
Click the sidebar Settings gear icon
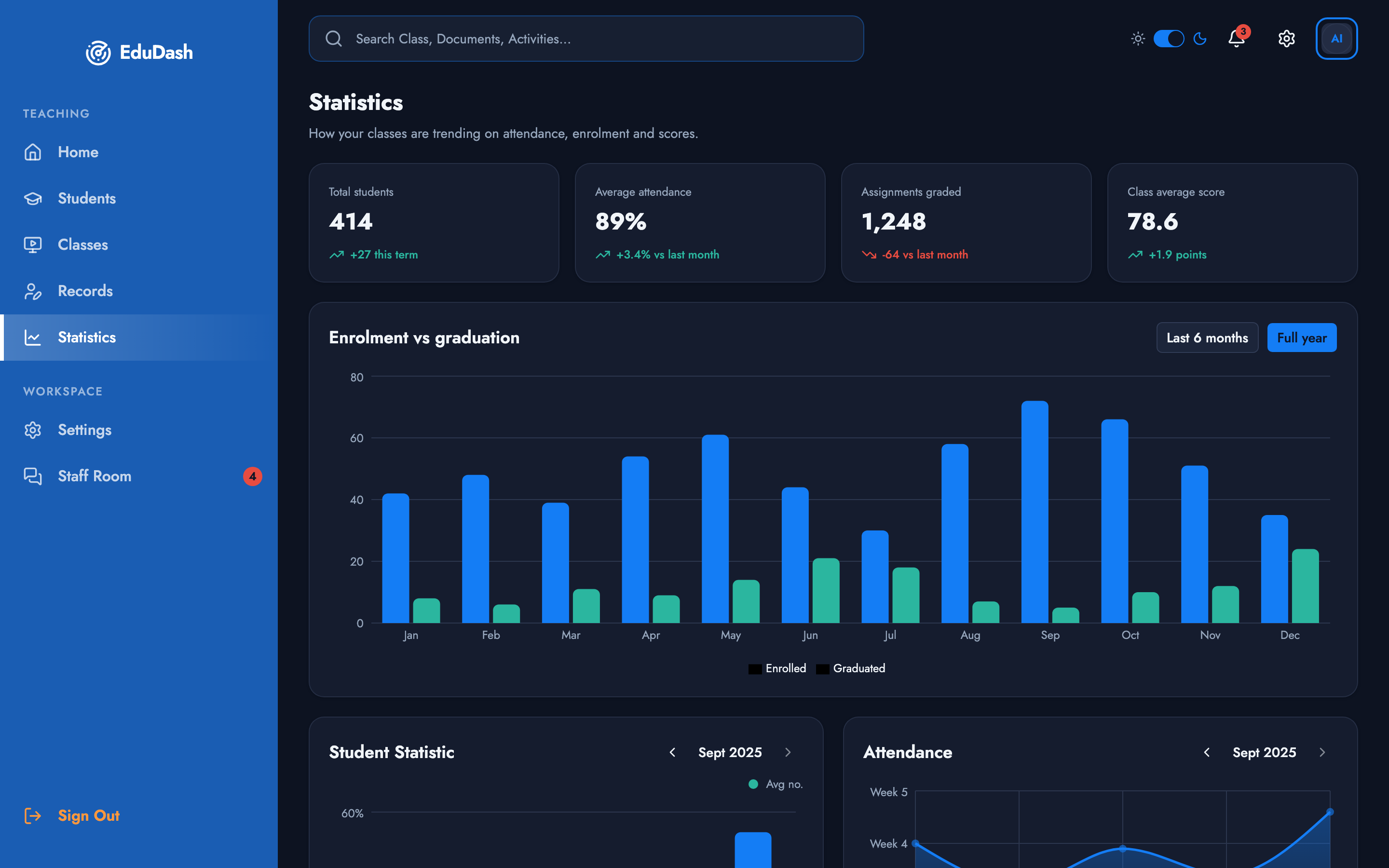pyautogui.click(x=33, y=430)
